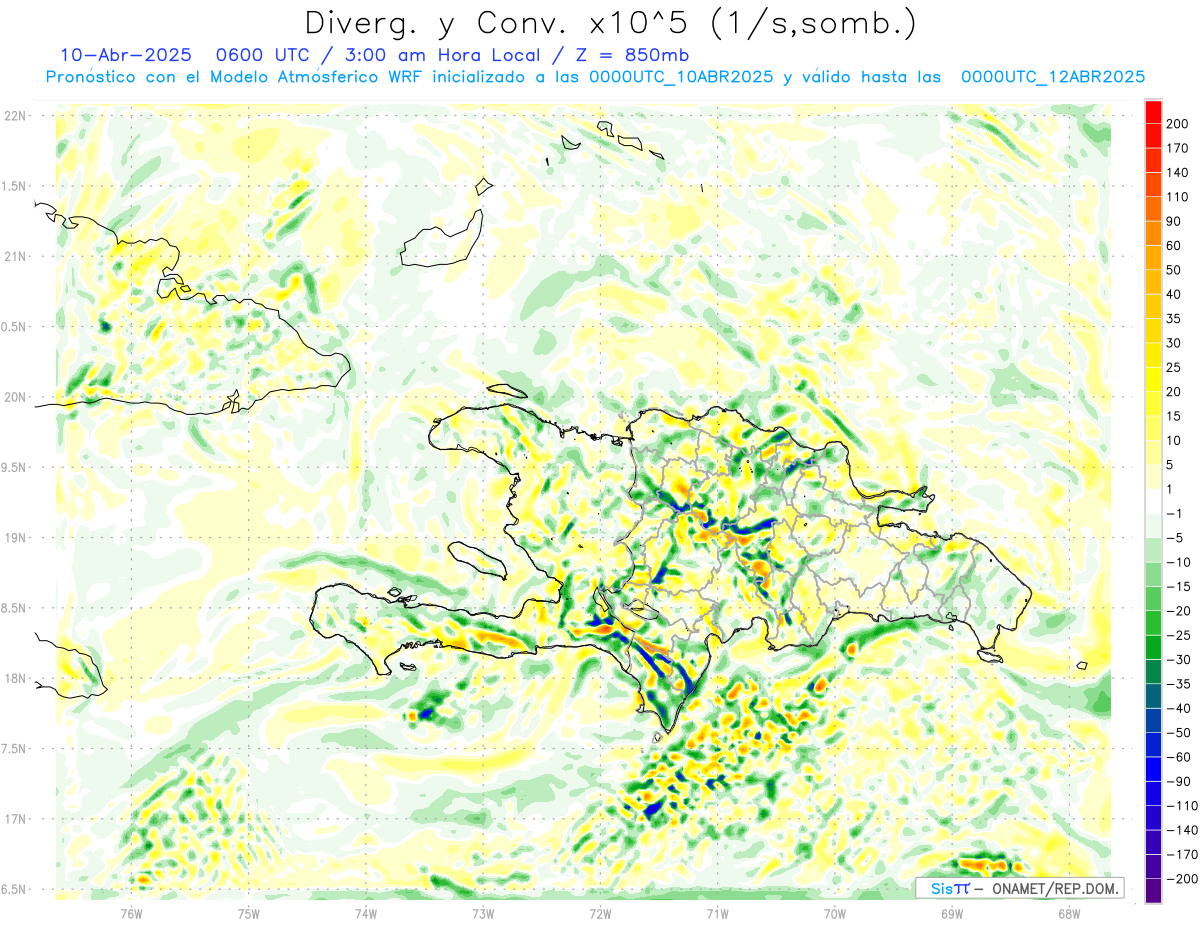Viewport: 1200px width, 927px height.
Task: Click the "Z = 850mb" level text
Action: (633, 54)
